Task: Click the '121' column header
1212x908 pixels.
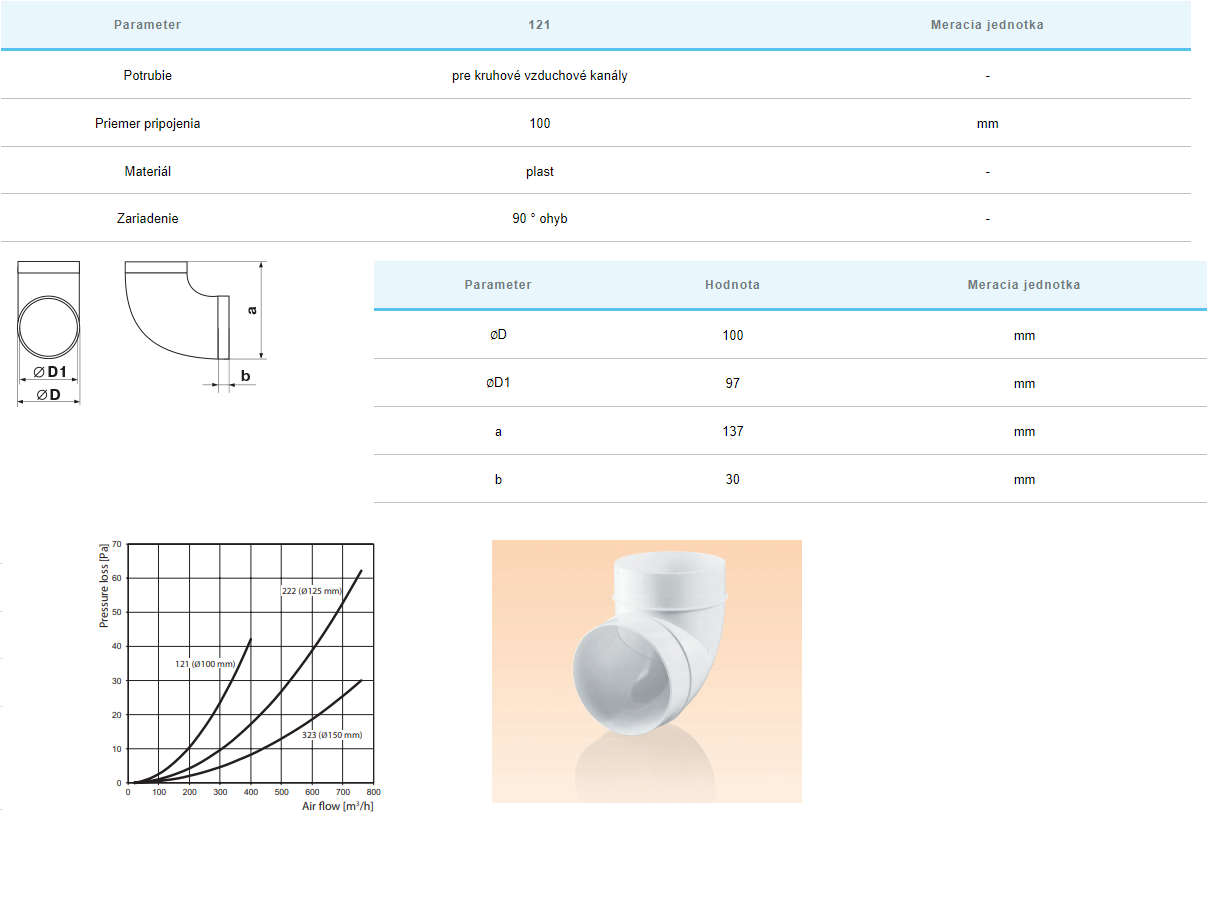Action: [x=539, y=25]
